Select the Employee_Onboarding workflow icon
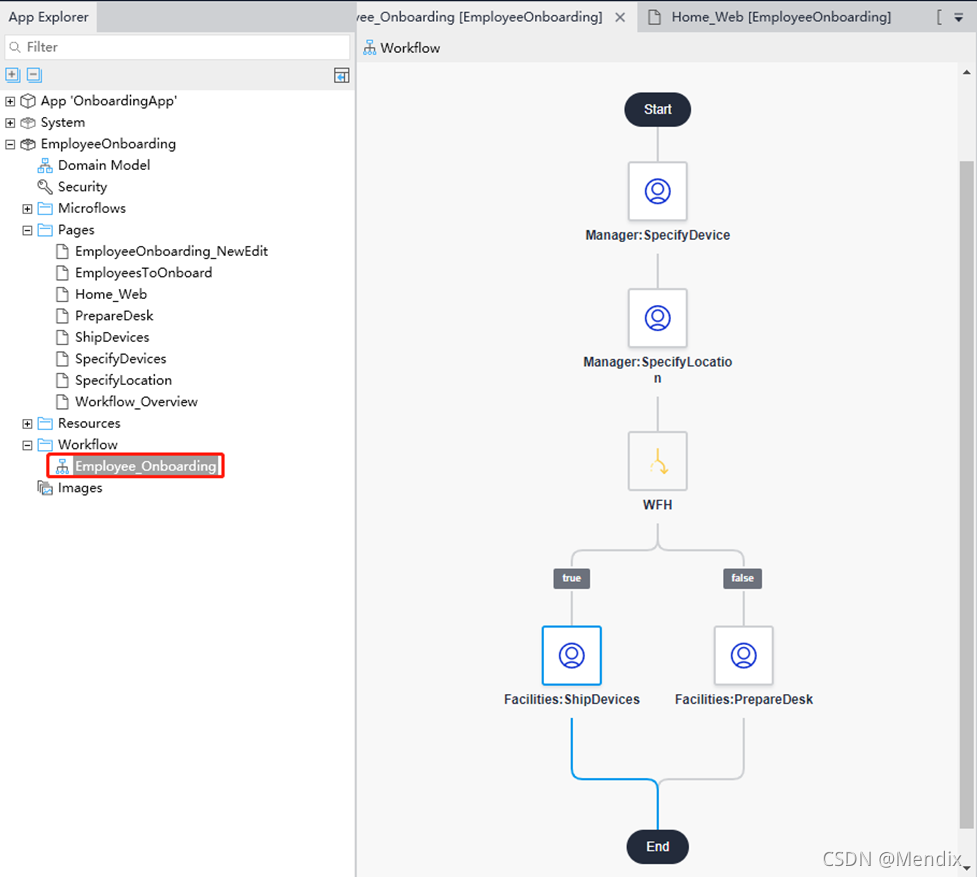 62,465
